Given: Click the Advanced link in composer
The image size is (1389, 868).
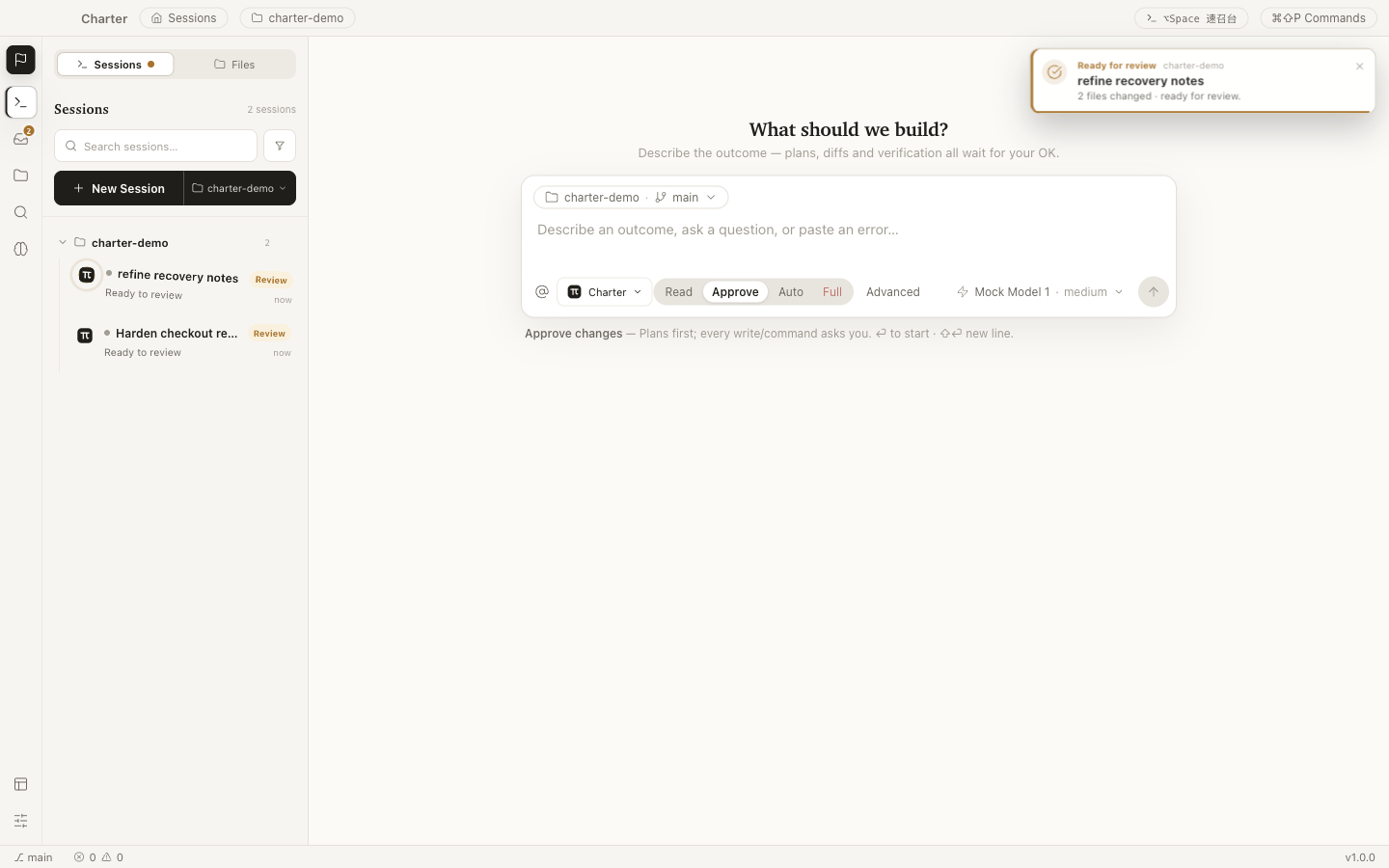Looking at the screenshot, I should 893,292.
